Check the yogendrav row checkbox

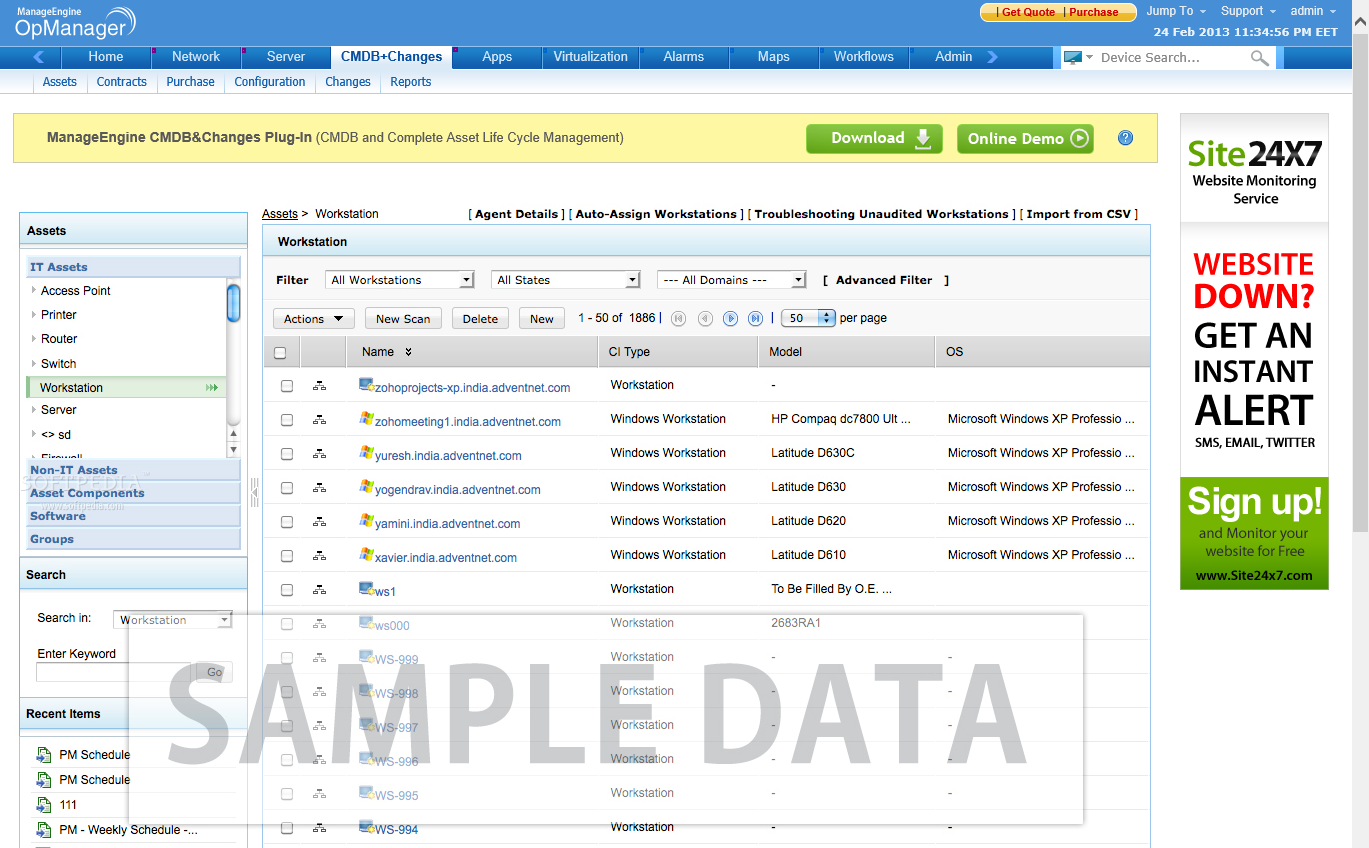click(287, 488)
